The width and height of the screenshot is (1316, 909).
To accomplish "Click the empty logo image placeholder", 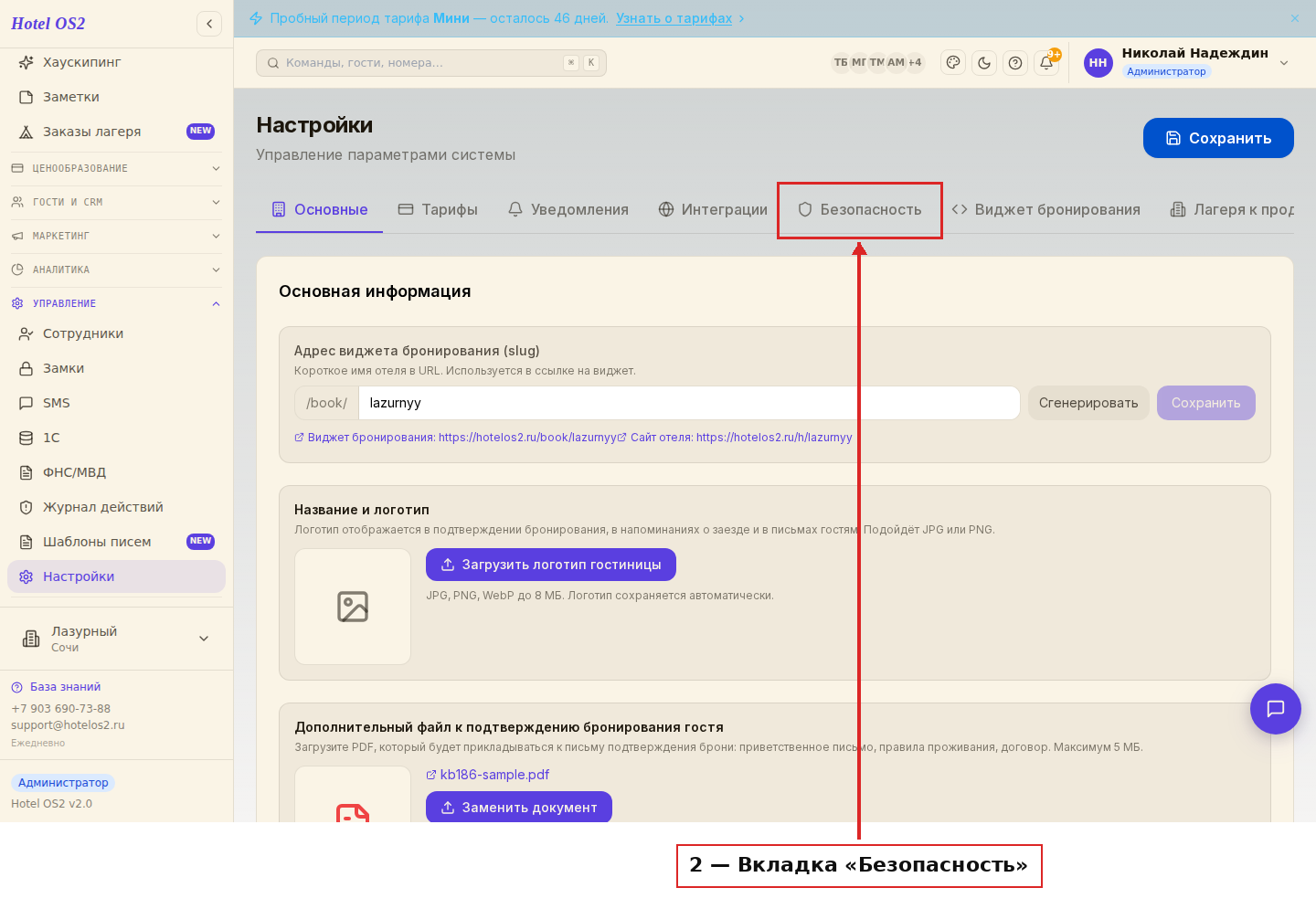I will click(x=353, y=607).
